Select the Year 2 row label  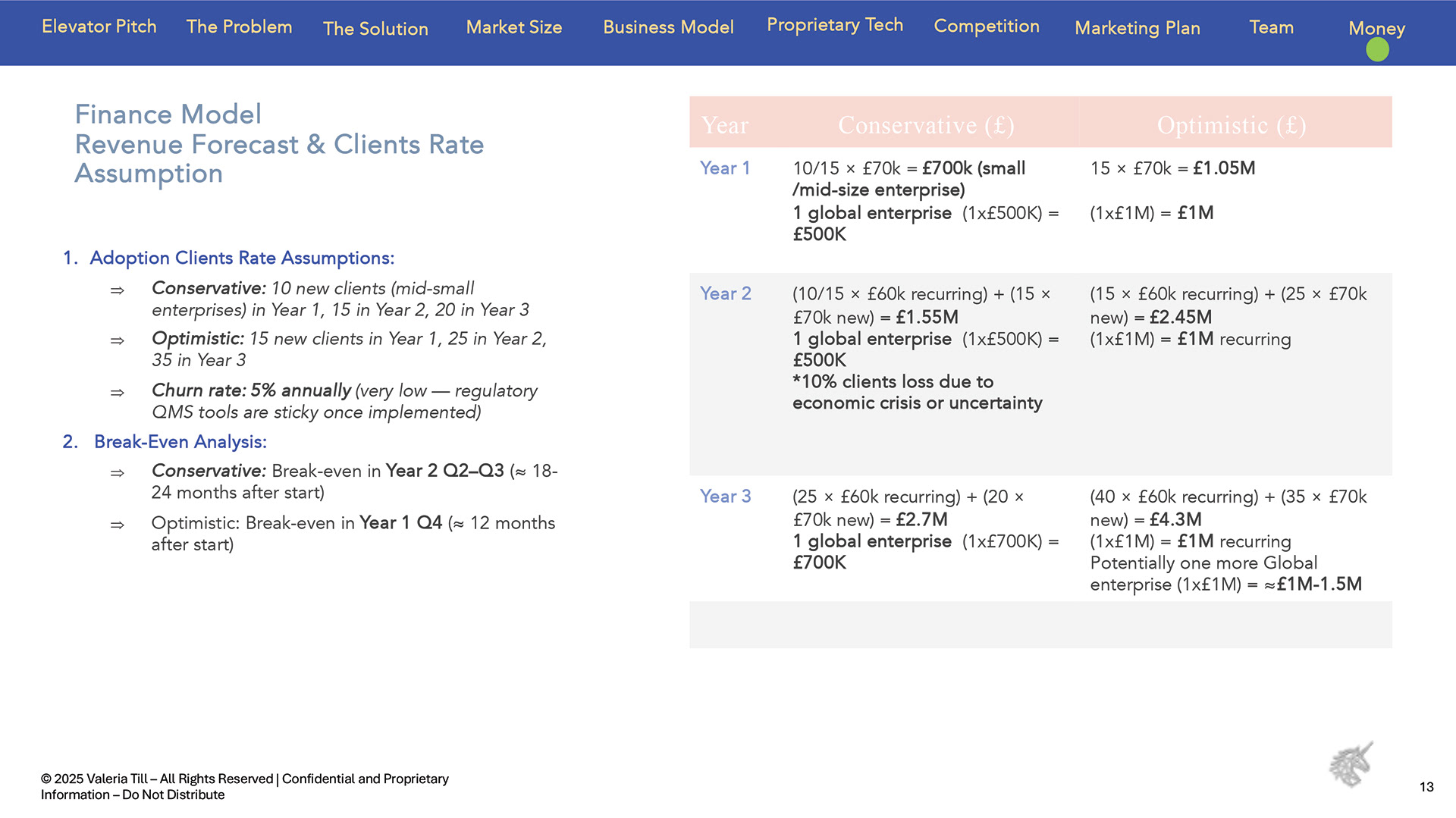coord(725,293)
